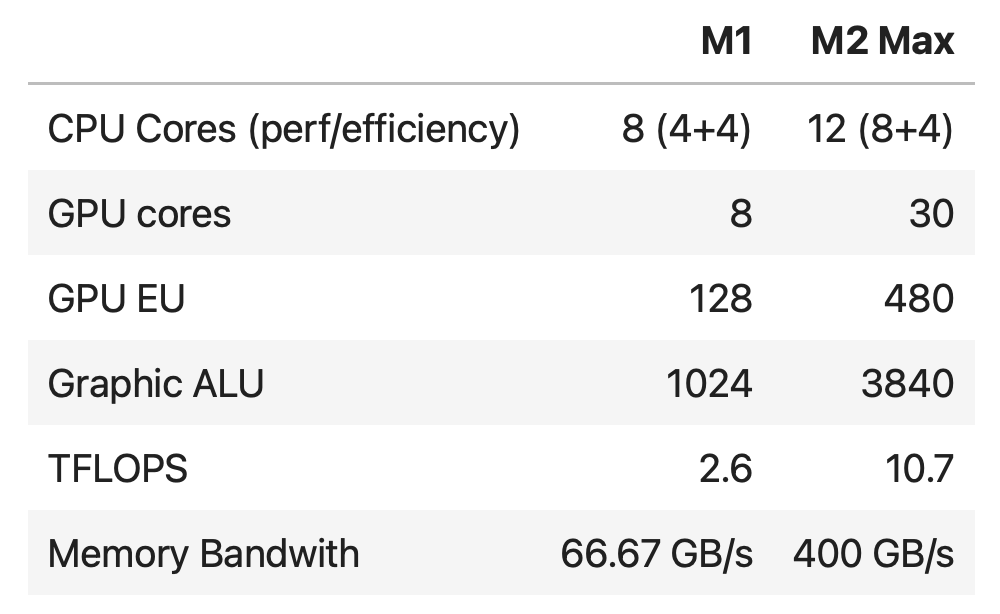Image resolution: width=1000 pixels, height=614 pixels.
Task: Click the M2 Max column header
Action: tap(882, 41)
